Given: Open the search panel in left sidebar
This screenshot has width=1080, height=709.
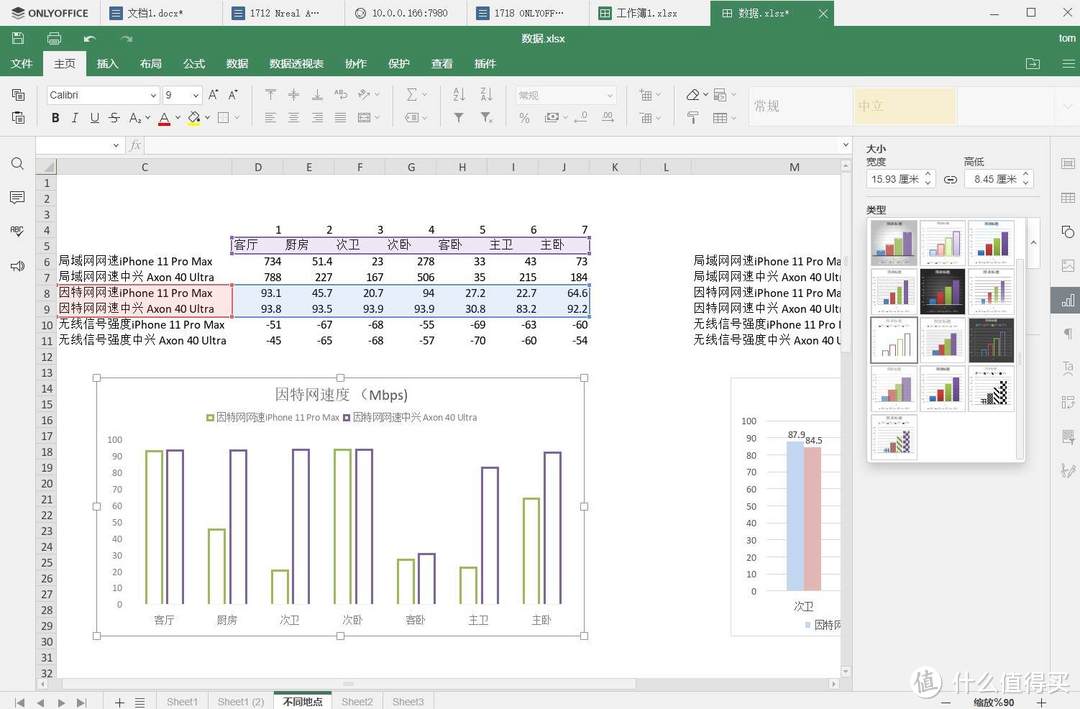Looking at the screenshot, I should (x=17, y=163).
